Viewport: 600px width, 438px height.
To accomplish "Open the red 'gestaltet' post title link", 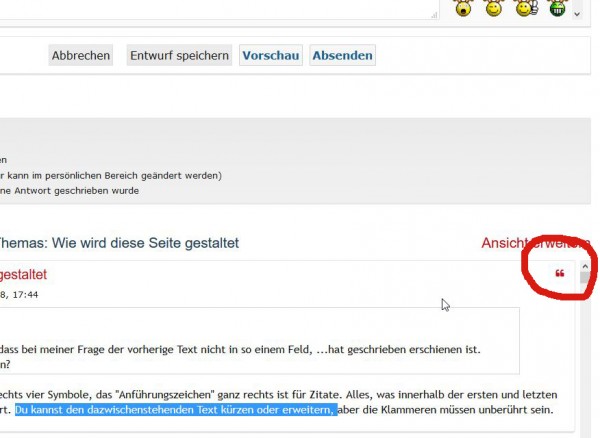I will (x=23, y=274).
